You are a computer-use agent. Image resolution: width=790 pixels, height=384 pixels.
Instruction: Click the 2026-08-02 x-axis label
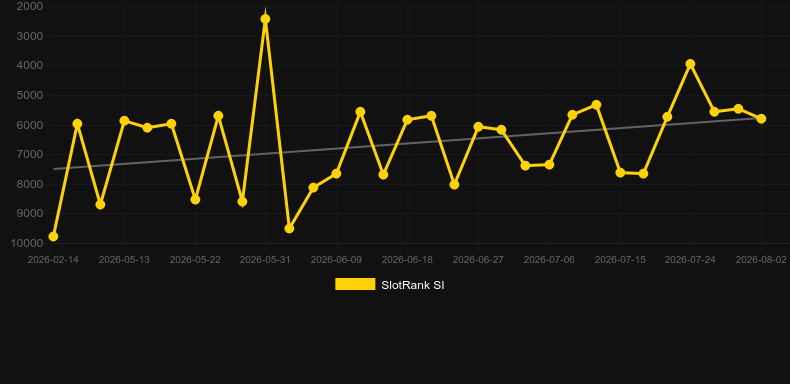tap(761, 260)
